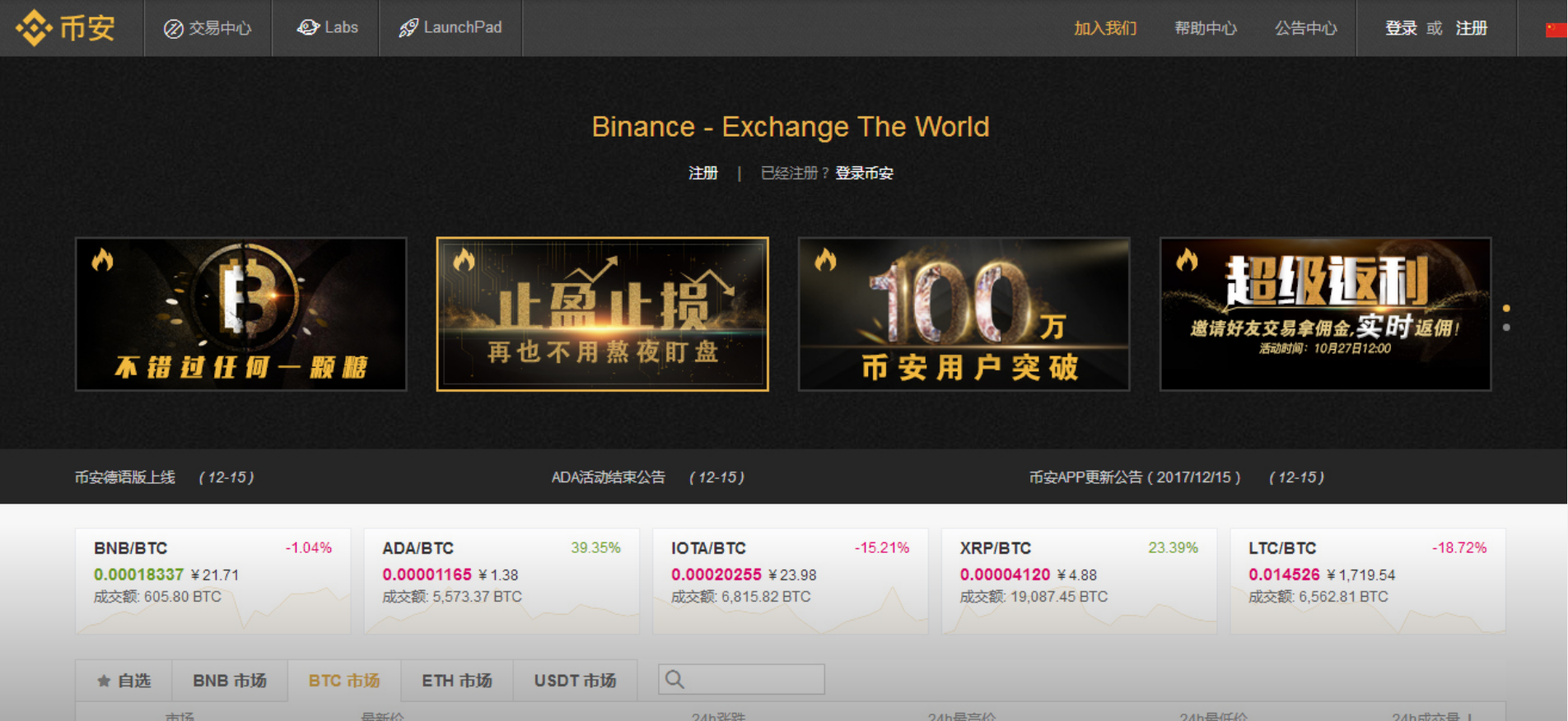Screen dimensions: 1568x721
Task: Click the IOTA/BTC change -15.21%
Action: (x=881, y=548)
